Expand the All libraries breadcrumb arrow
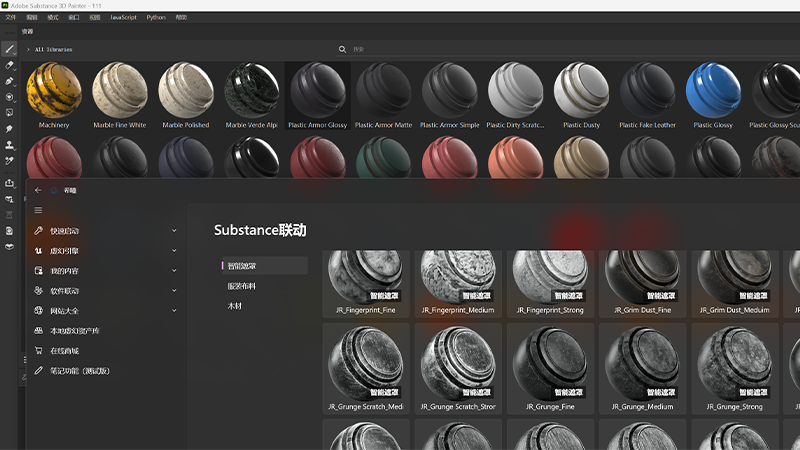 pyautogui.click(x=28, y=49)
